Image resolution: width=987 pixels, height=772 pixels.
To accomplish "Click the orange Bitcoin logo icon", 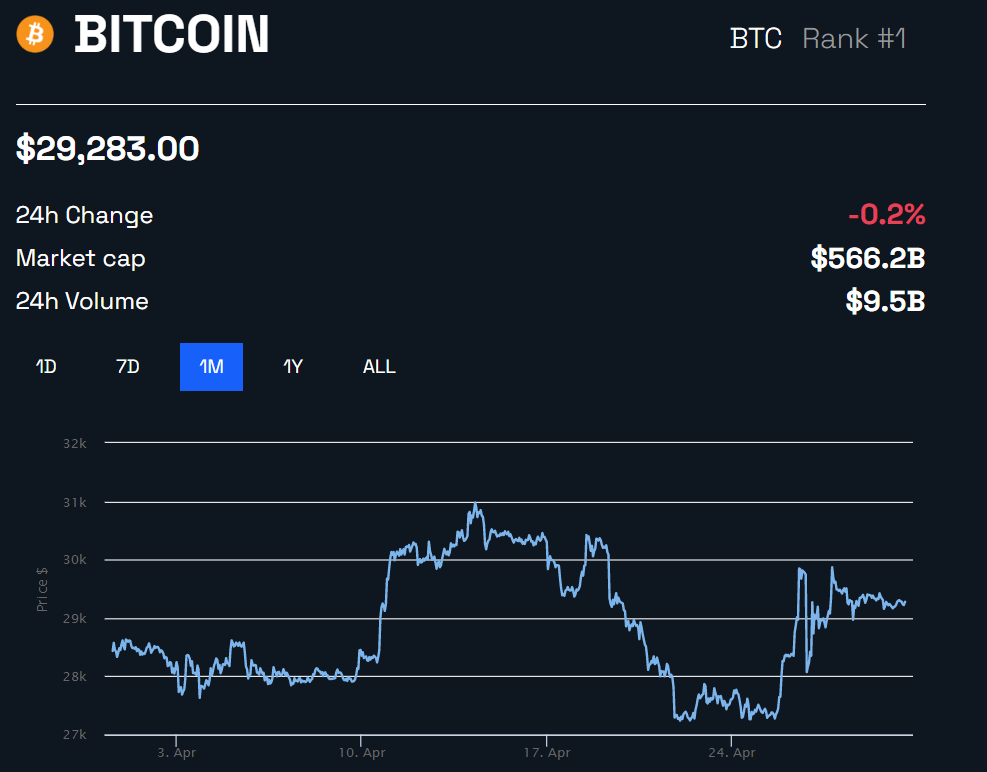I will [34, 35].
